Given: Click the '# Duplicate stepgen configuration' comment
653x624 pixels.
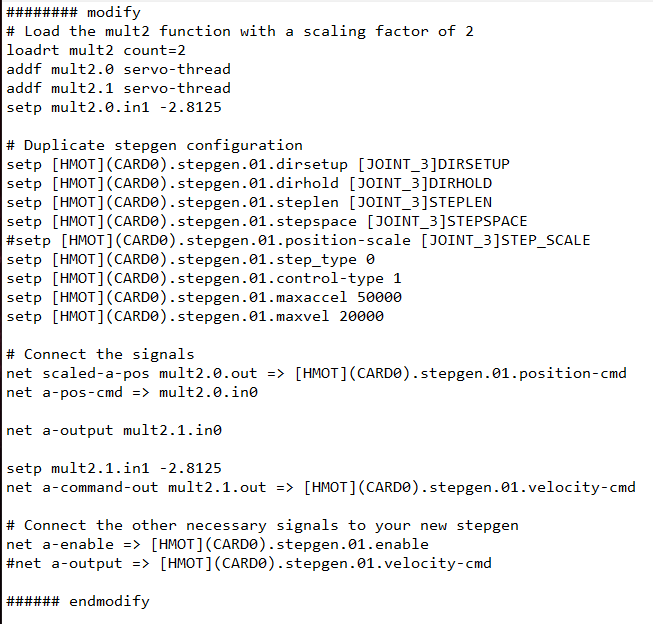Looking at the screenshot, I should click(154, 145).
